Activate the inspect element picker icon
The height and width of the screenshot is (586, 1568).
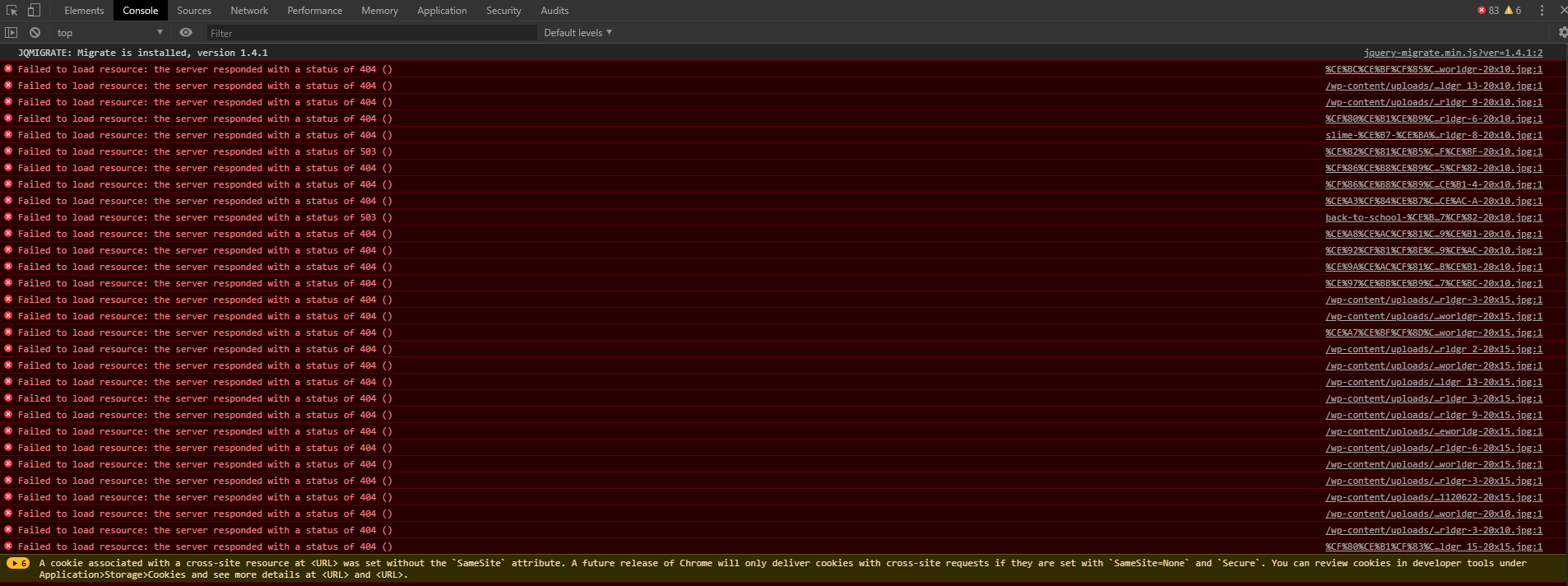(12, 11)
